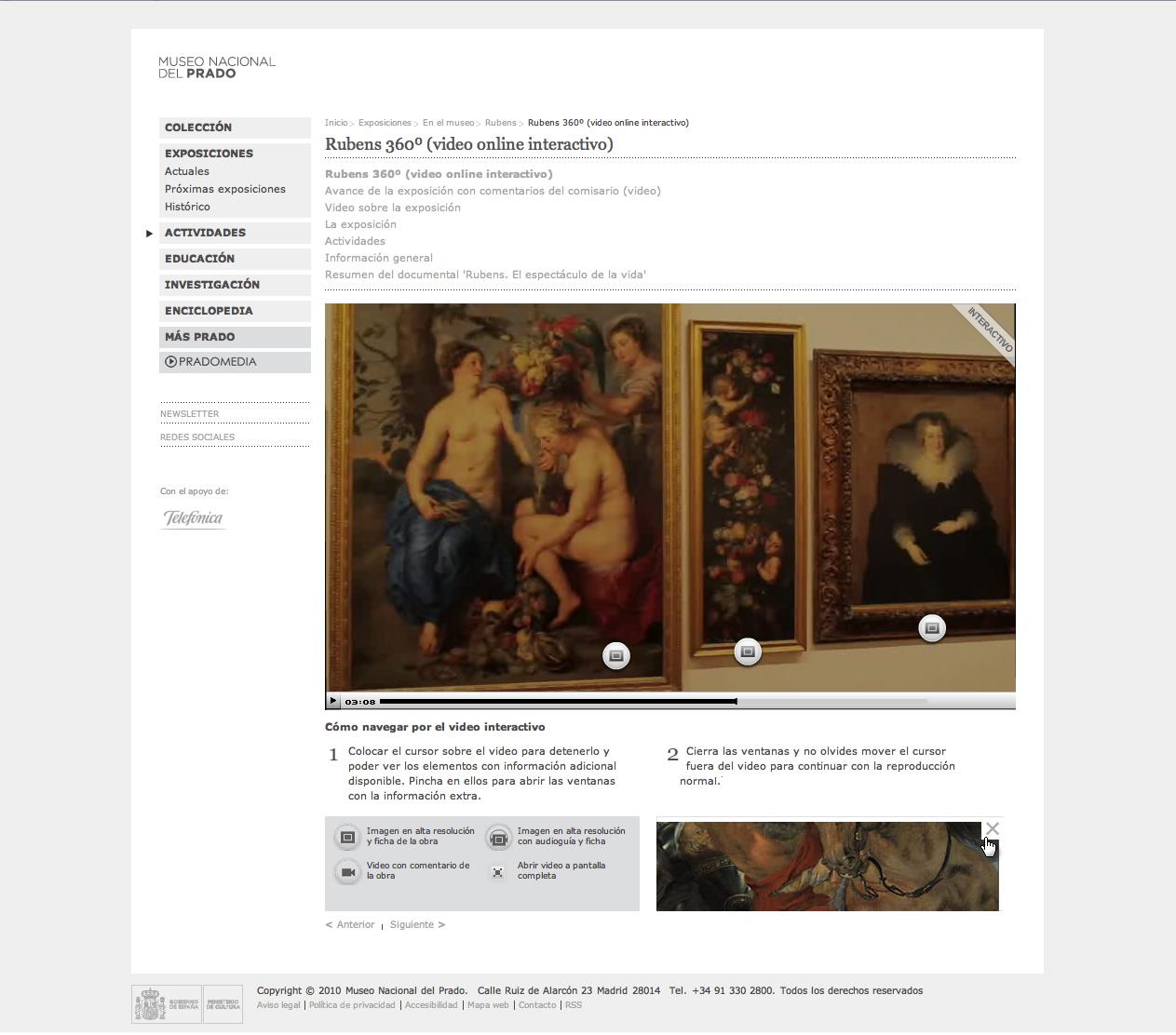Go to the Siguiente page
The width and height of the screenshot is (1176, 1035).
(x=417, y=924)
